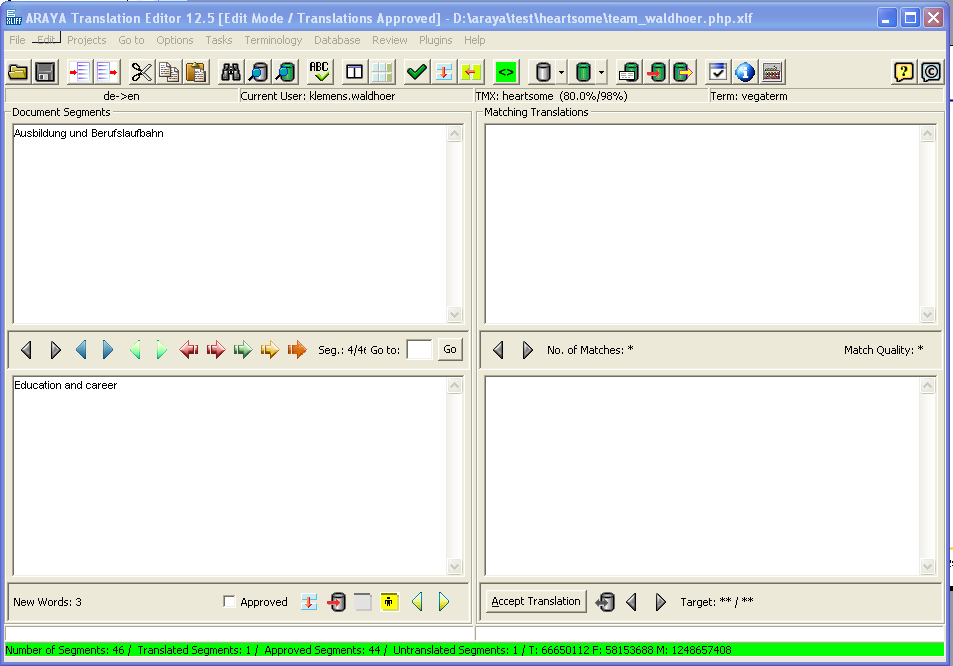Click the green checkmark approve icon
953x666 pixels.
click(x=416, y=72)
